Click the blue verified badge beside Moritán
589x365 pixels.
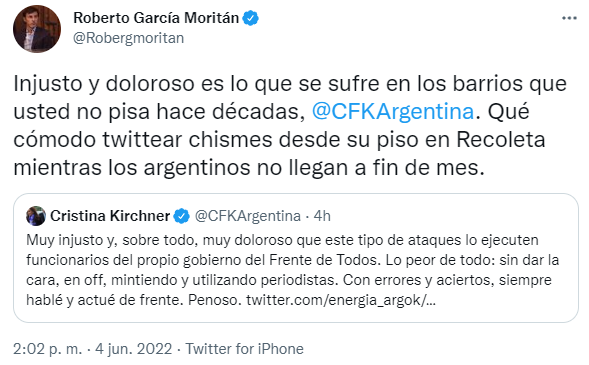pos(251,18)
